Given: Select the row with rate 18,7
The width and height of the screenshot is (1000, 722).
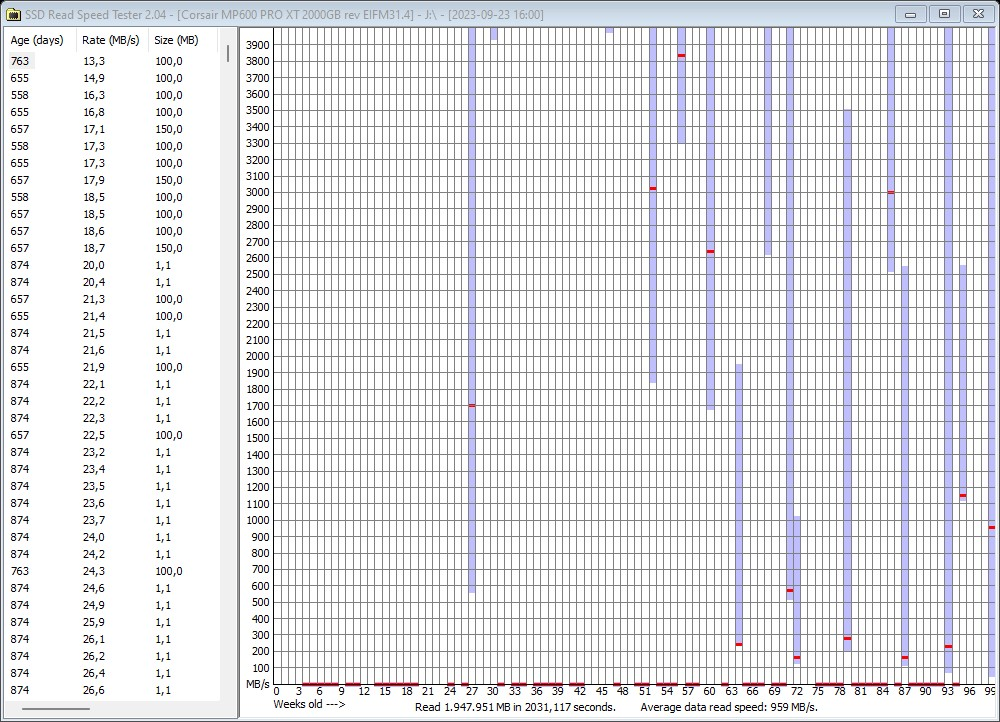Looking at the screenshot, I should [x=112, y=248].
